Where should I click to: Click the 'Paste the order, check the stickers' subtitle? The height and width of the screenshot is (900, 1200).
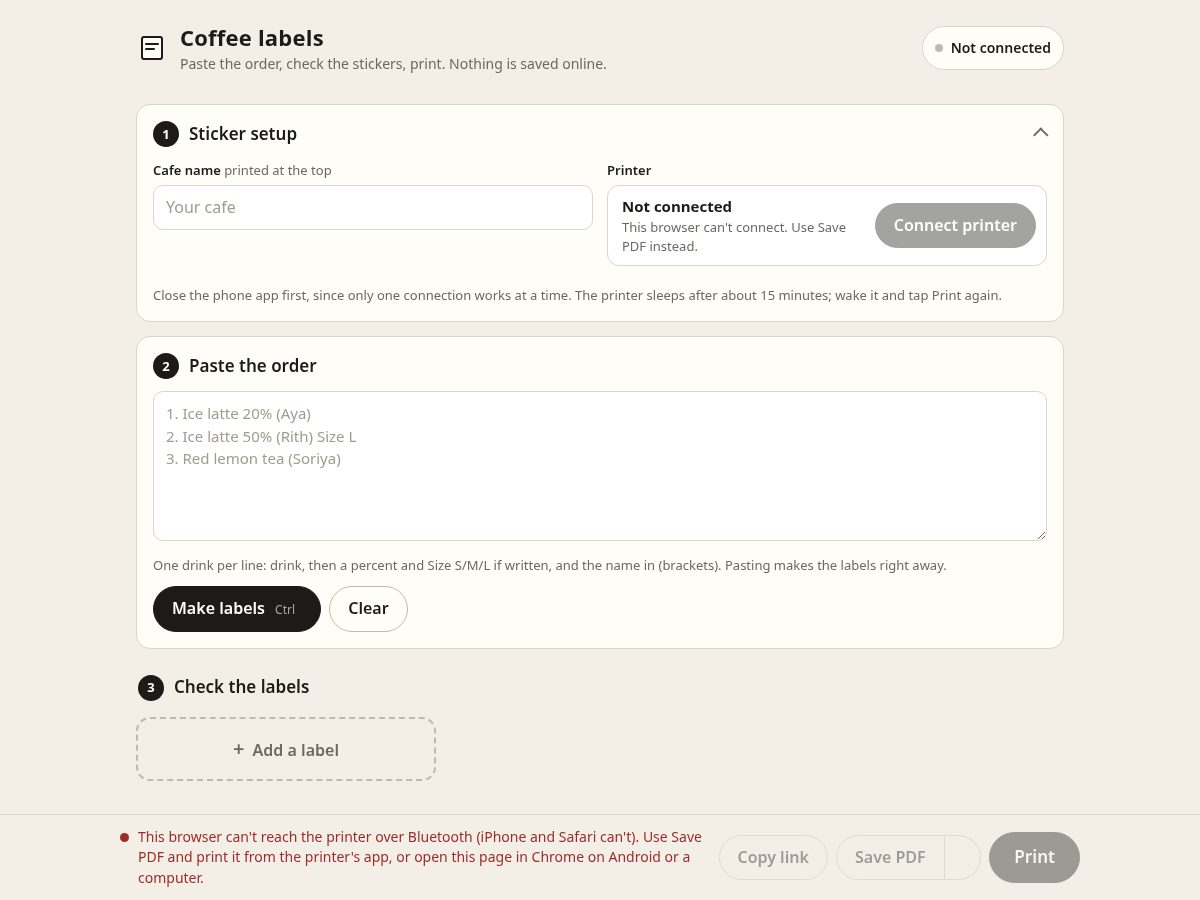pyautogui.click(x=393, y=64)
